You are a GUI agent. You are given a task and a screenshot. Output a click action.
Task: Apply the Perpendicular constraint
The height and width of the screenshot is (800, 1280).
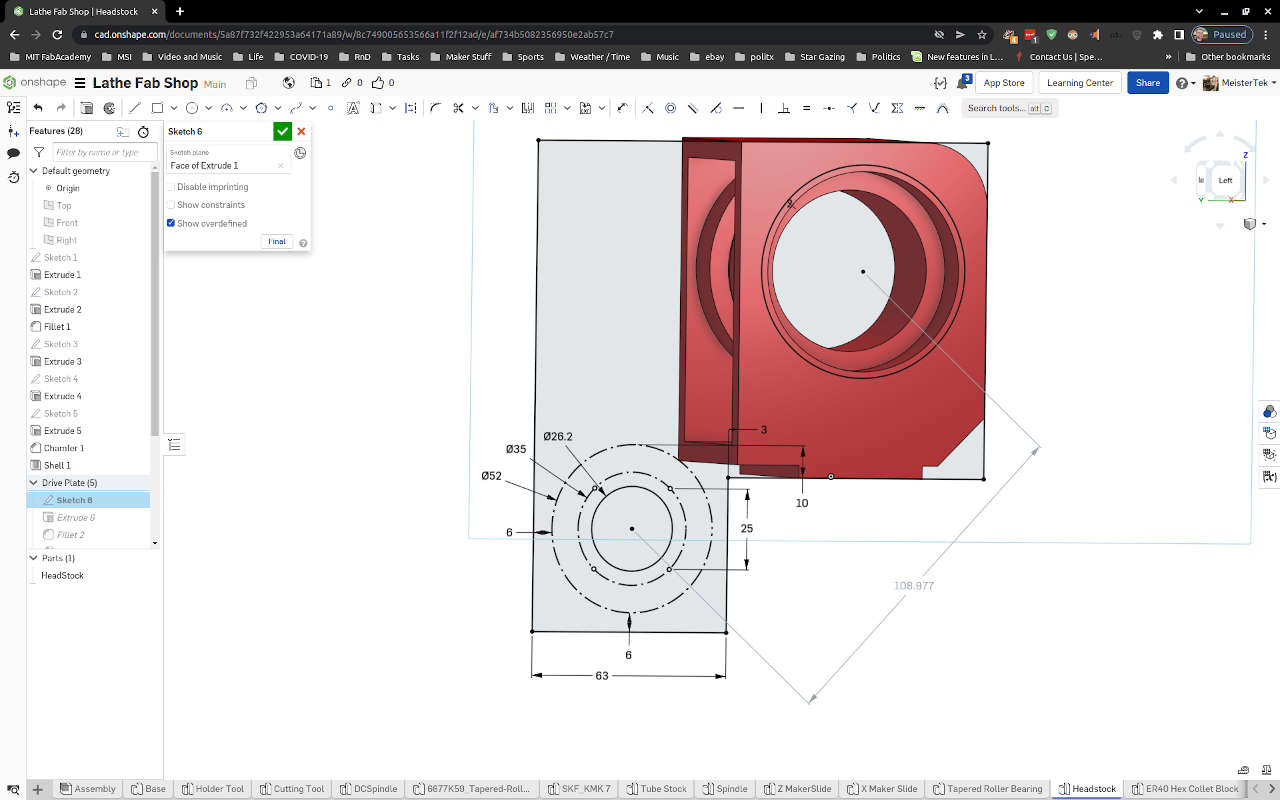(x=784, y=108)
